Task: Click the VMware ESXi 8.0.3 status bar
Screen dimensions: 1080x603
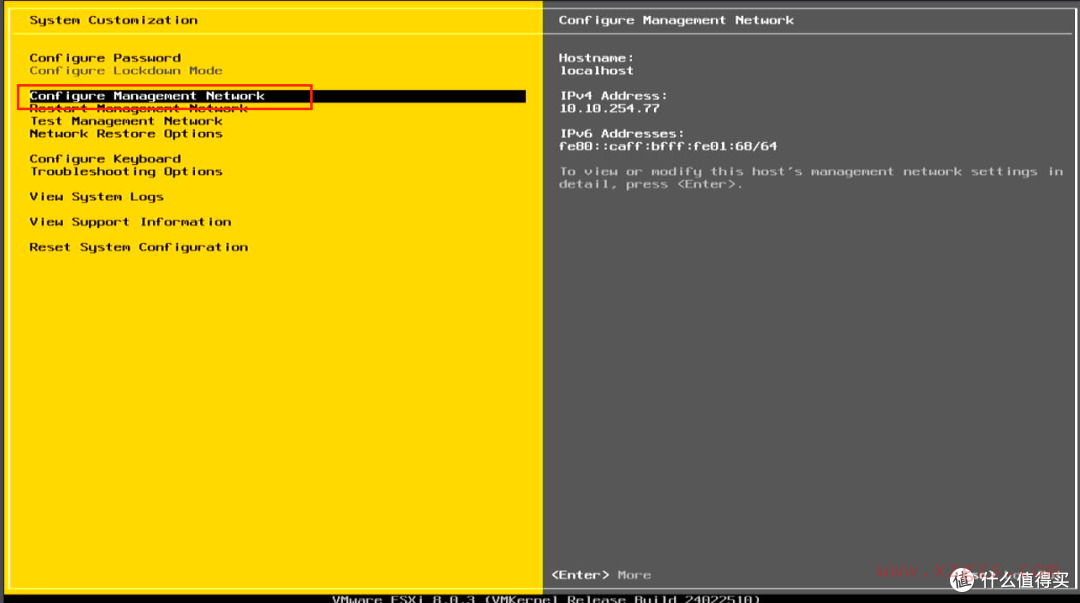Action: [x=540, y=598]
